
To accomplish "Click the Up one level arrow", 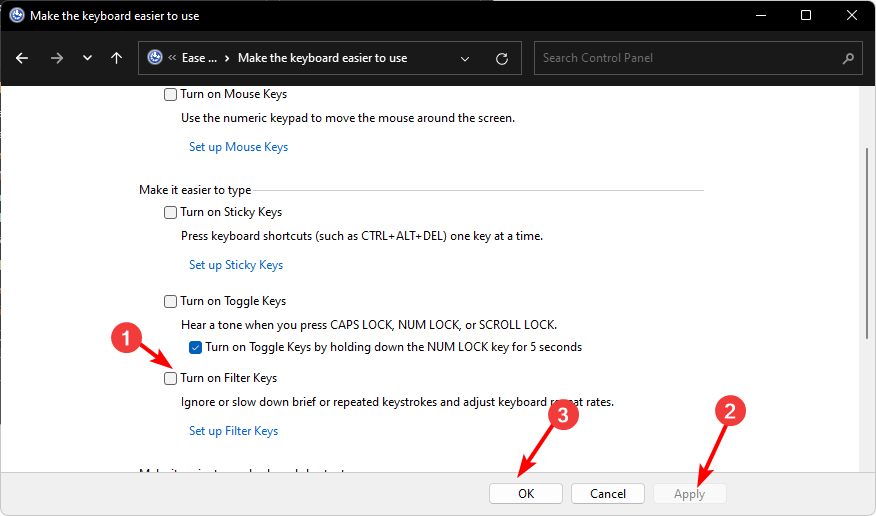I will coord(117,58).
